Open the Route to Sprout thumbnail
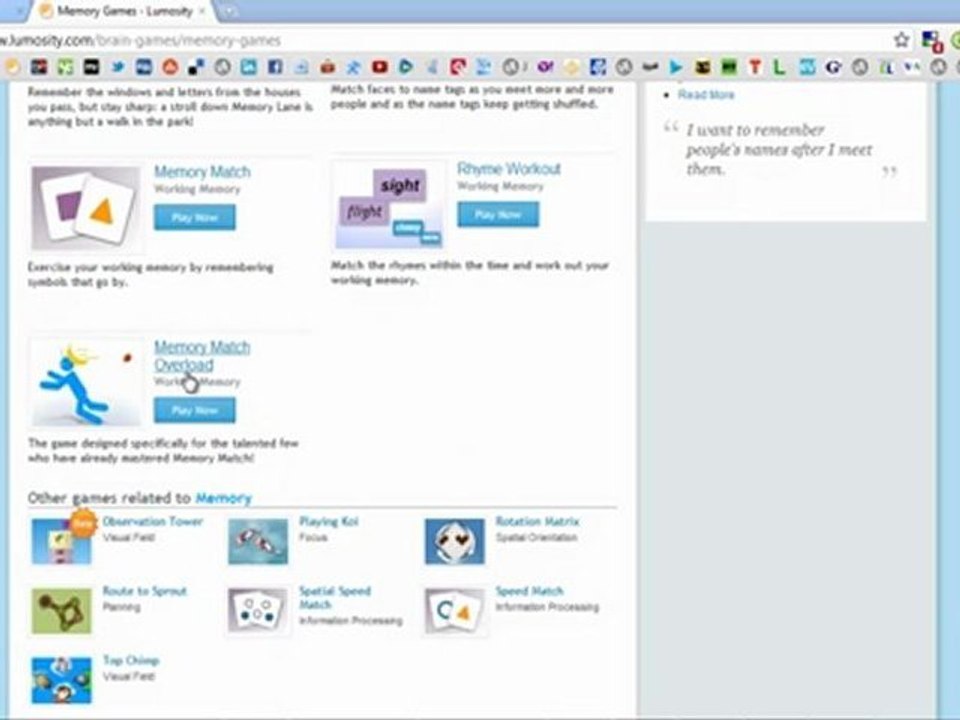Screen dimensions: 960x720 (61, 611)
